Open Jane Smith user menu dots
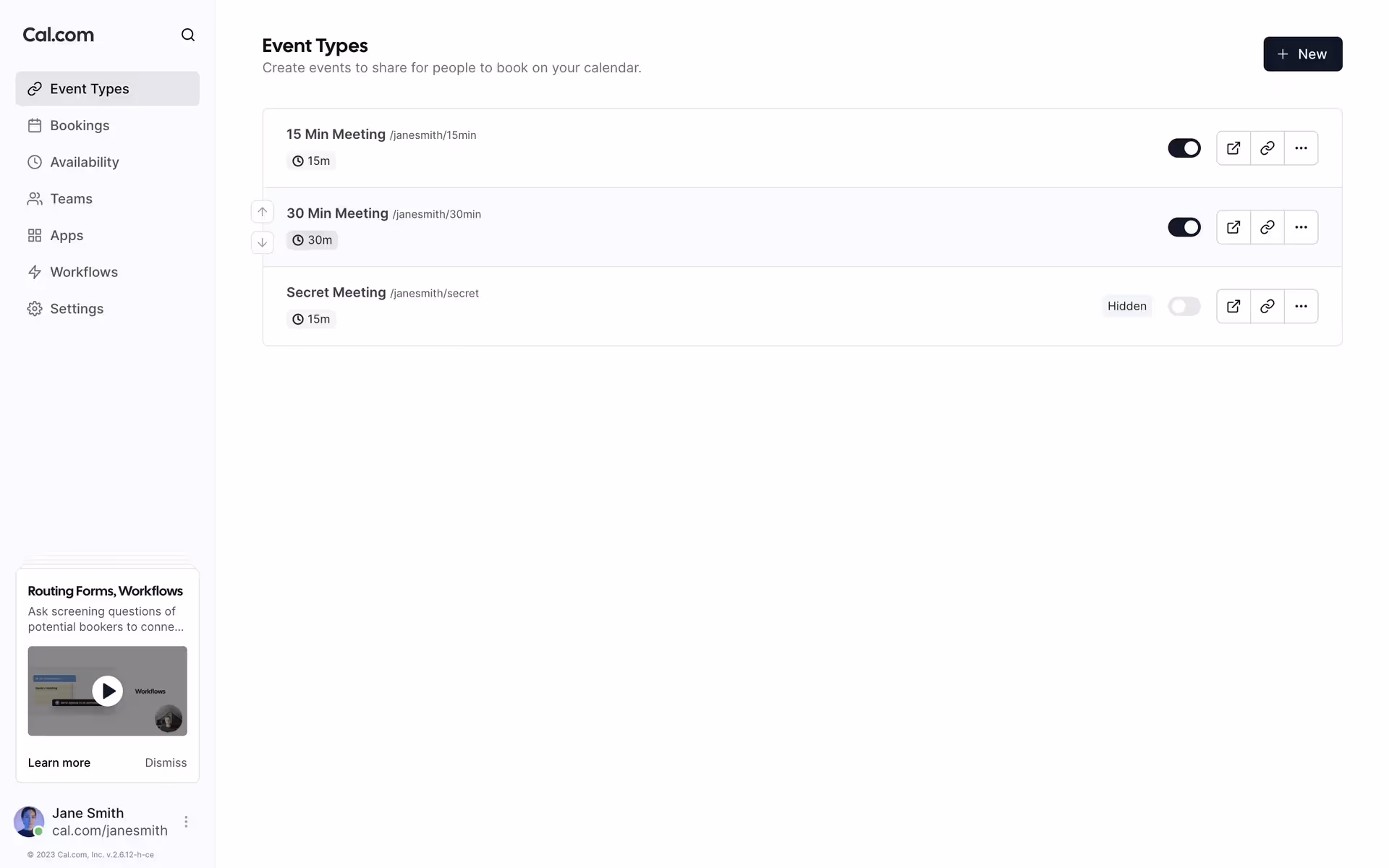Screen dimensions: 1389x868 coord(186,822)
